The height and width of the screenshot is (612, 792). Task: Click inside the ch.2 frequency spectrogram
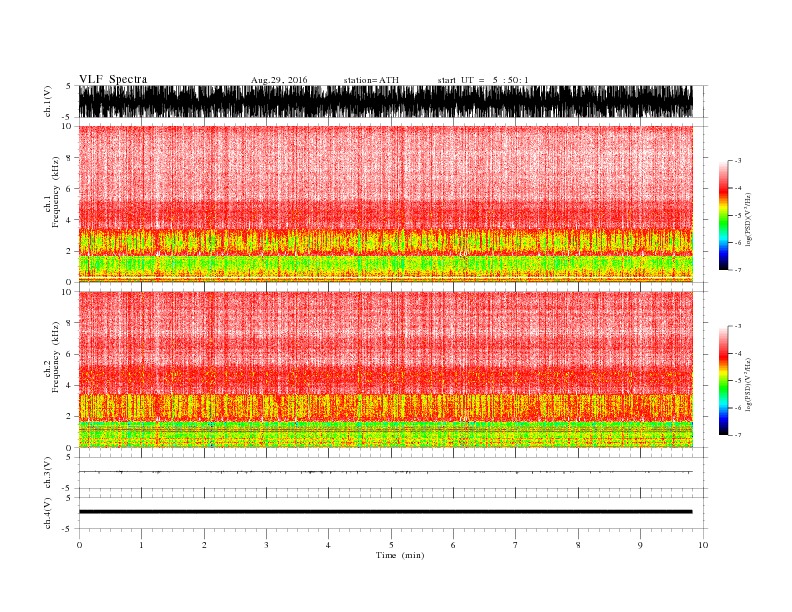click(x=385, y=370)
